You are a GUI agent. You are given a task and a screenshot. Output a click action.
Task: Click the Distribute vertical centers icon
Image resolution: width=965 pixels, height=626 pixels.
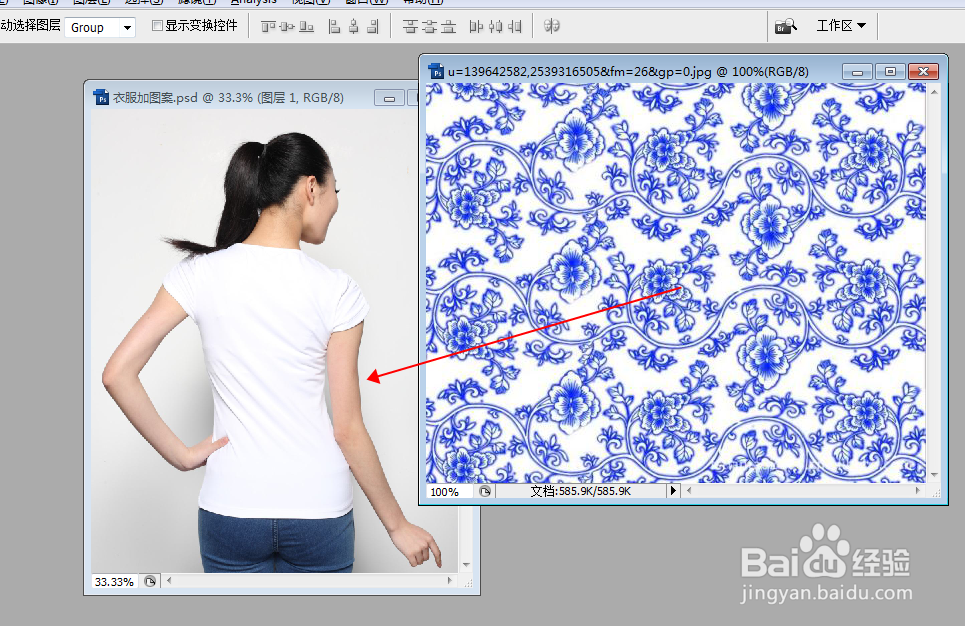tap(430, 26)
